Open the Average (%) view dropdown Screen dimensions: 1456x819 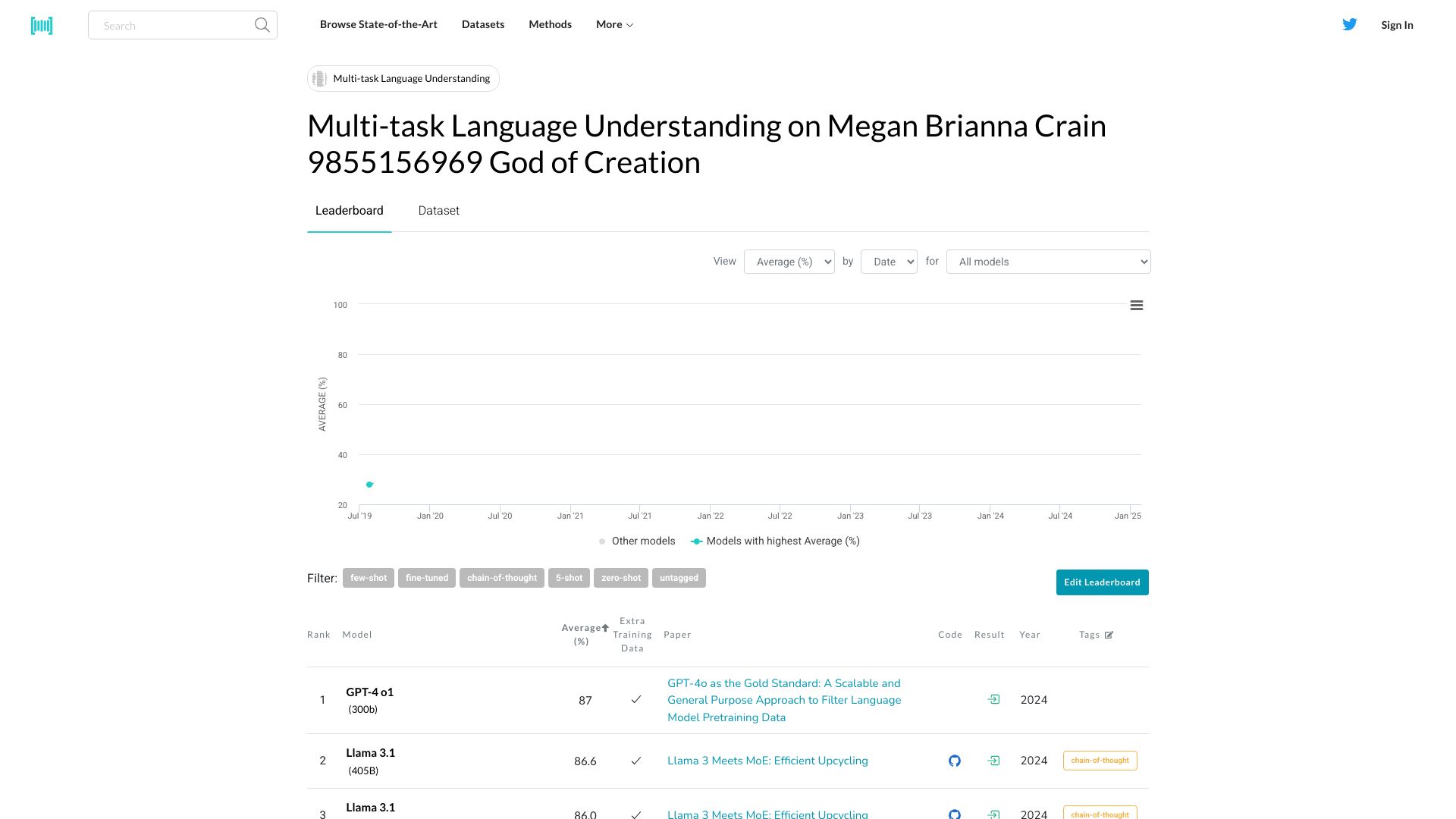click(789, 262)
